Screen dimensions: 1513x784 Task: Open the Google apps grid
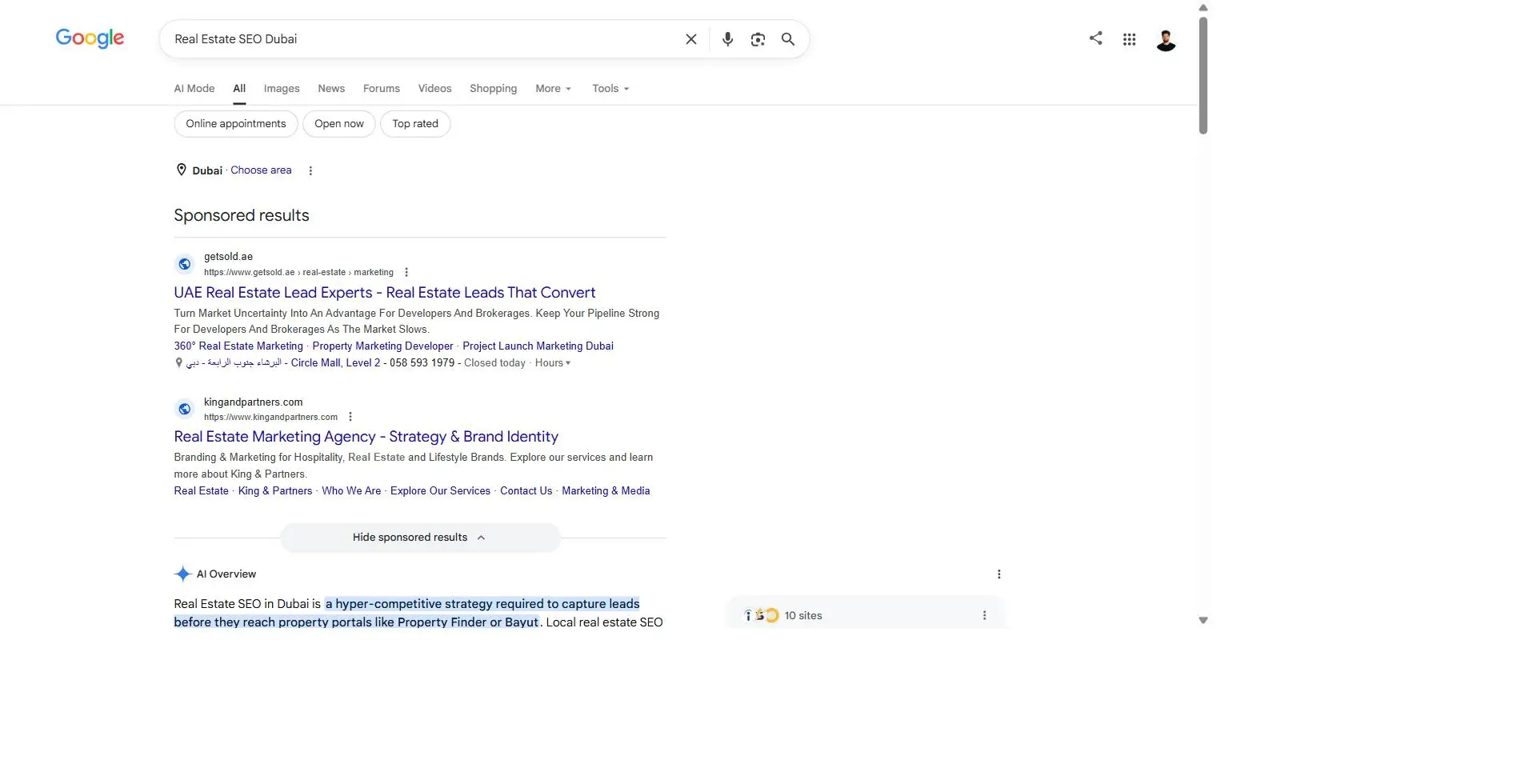[x=1129, y=39]
